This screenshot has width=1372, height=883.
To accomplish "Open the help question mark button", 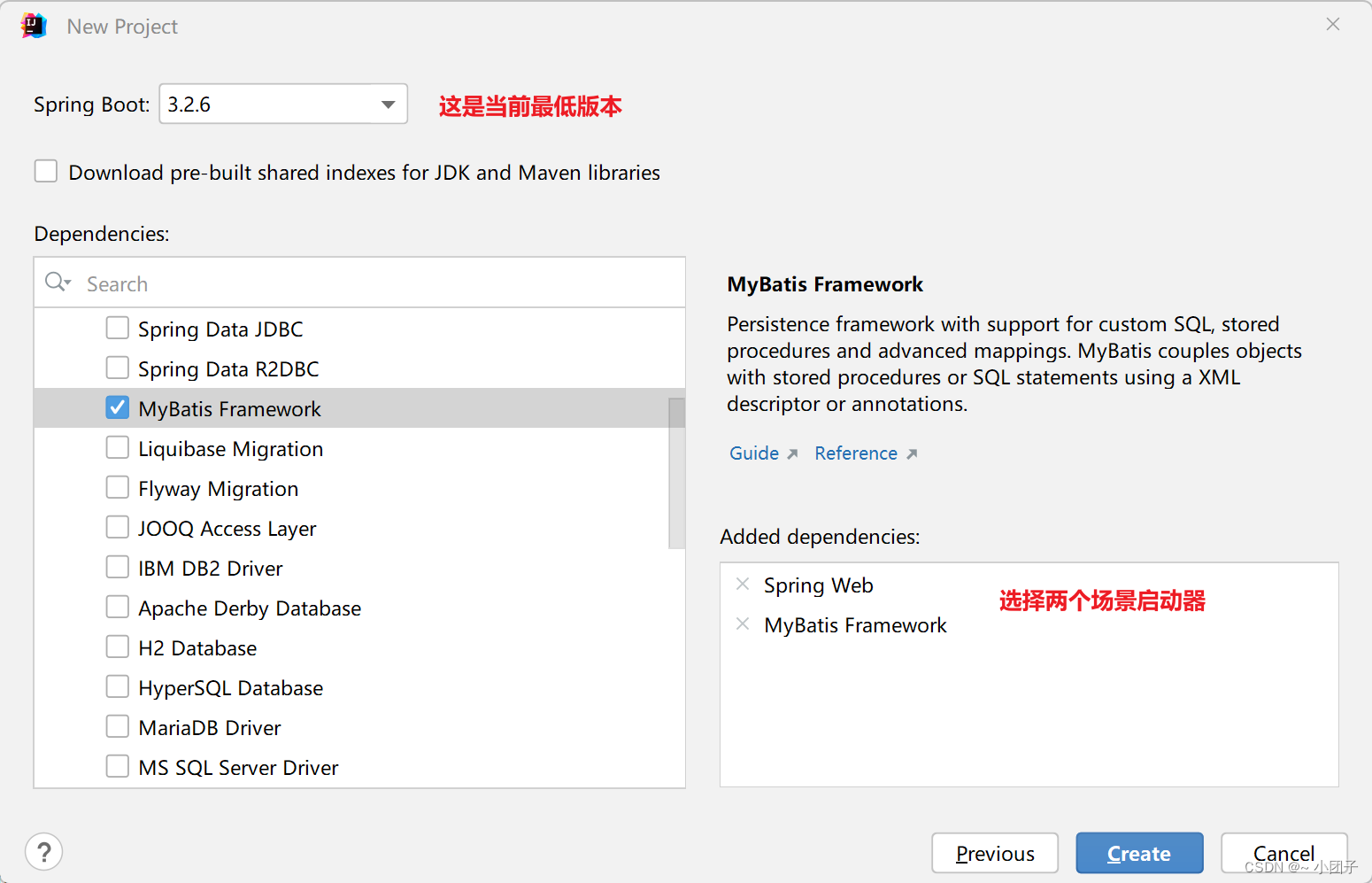I will (43, 852).
